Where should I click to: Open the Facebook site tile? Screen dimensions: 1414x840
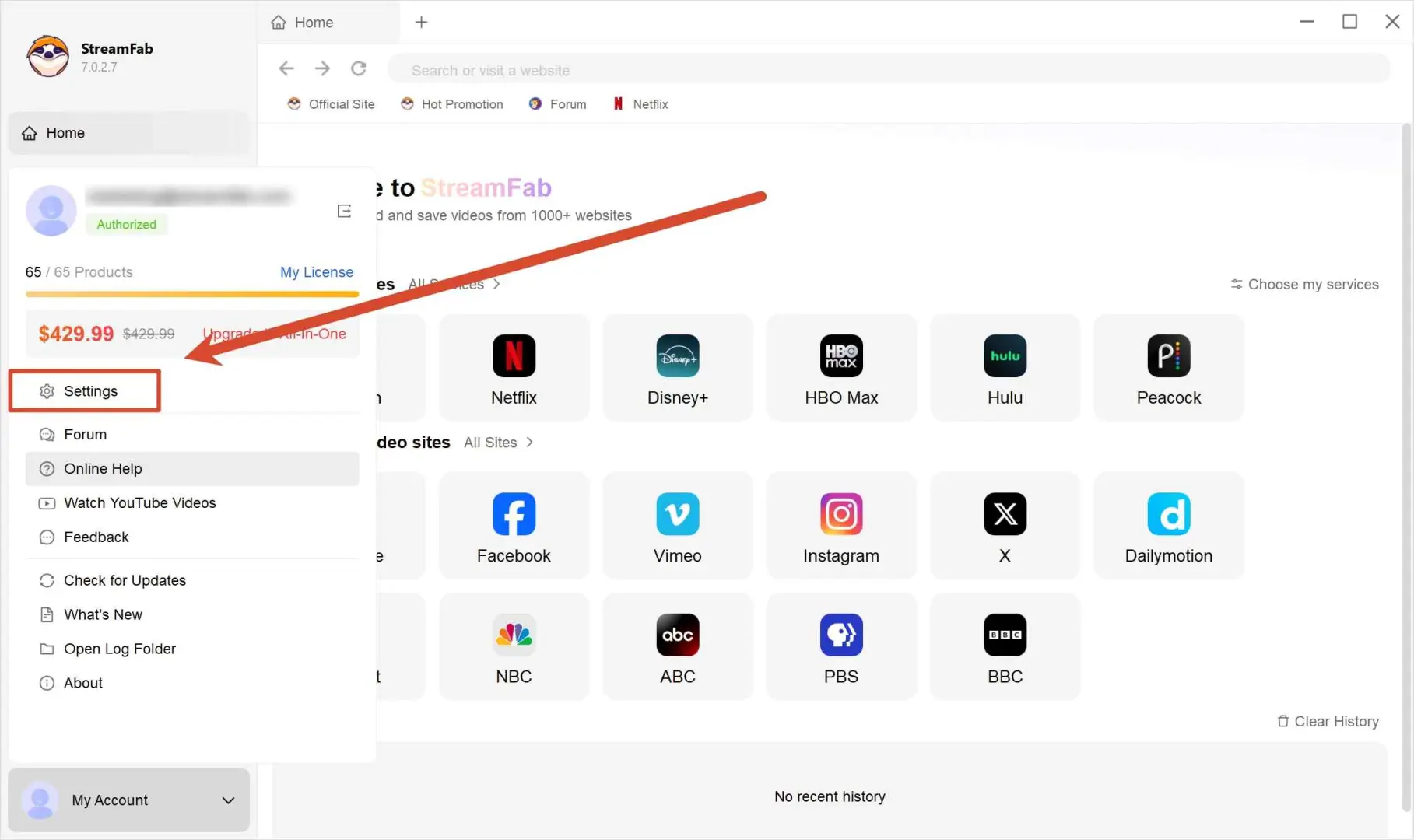(x=514, y=526)
